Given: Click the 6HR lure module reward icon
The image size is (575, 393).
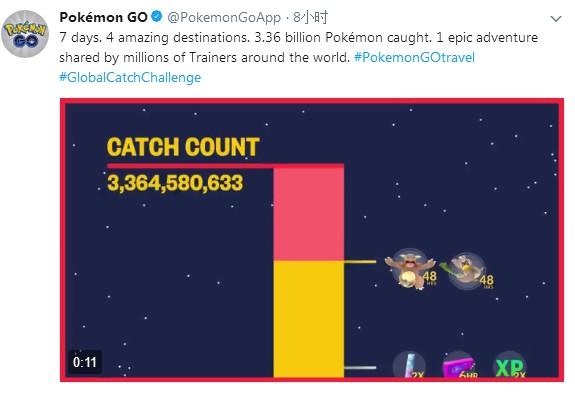Looking at the screenshot, I should click(460, 365).
